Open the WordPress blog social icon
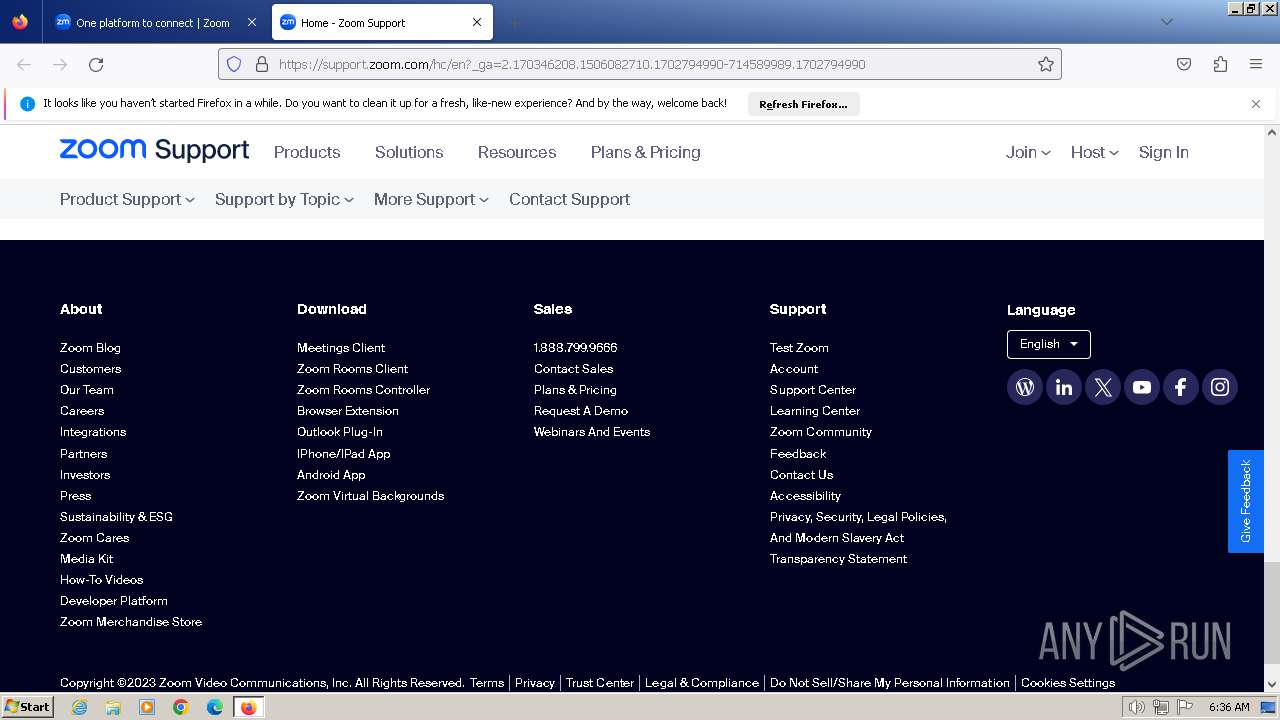 pos(1025,387)
